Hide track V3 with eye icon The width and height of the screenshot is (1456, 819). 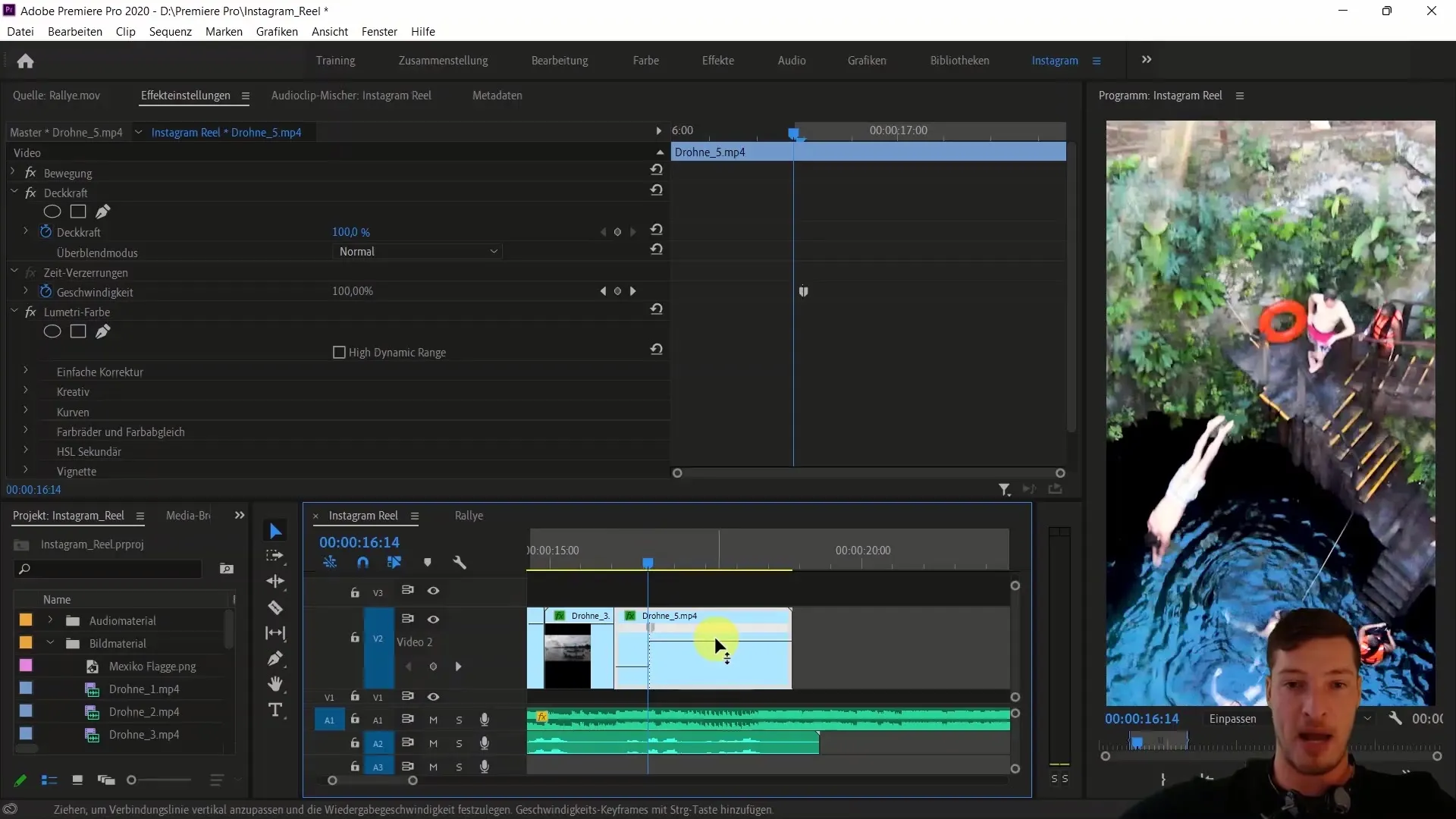point(433,591)
